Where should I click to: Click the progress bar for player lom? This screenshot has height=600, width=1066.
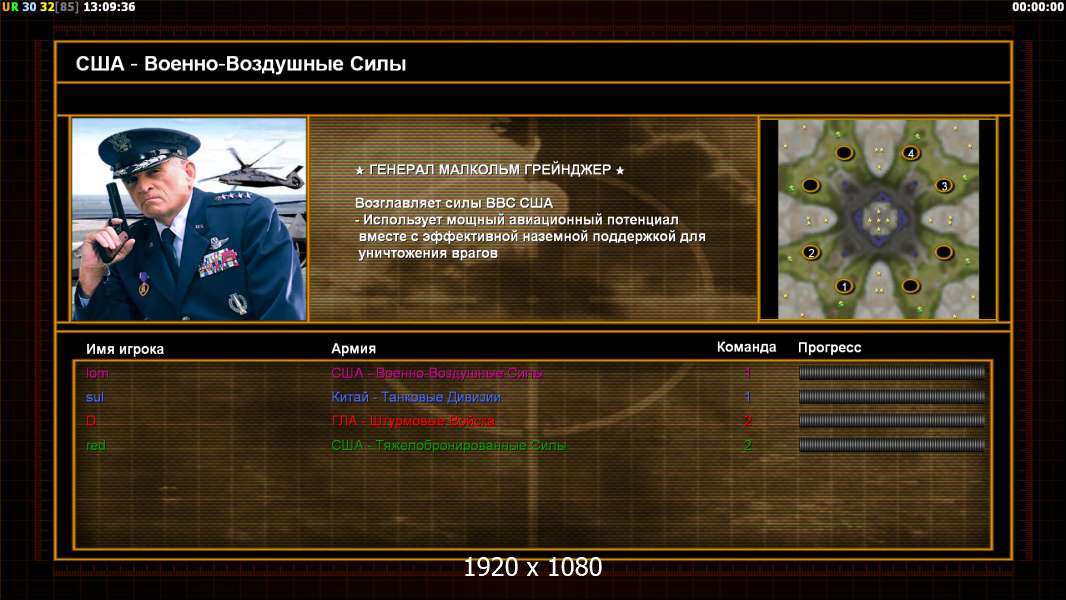(x=892, y=372)
